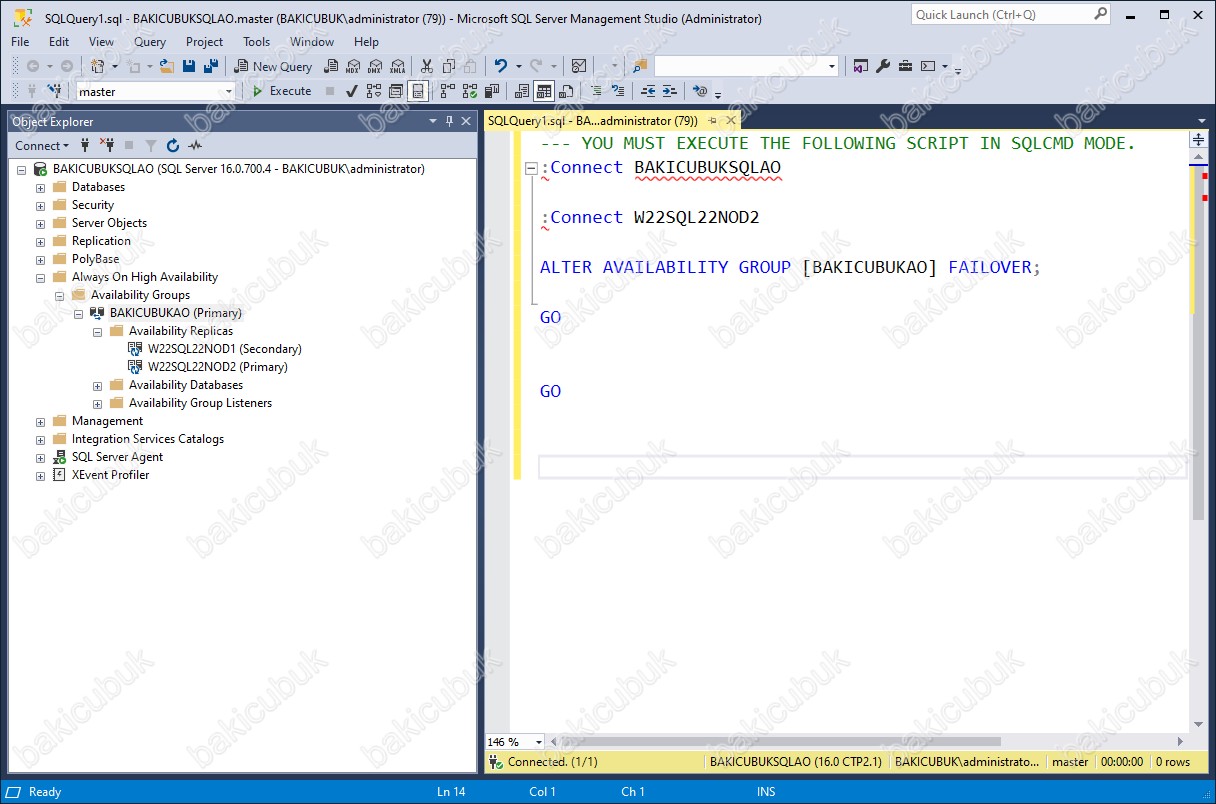Screen dimensions: 1216x804
Task: Click the Open File folder icon
Action: pyautogui.click(x=167, y=66)
